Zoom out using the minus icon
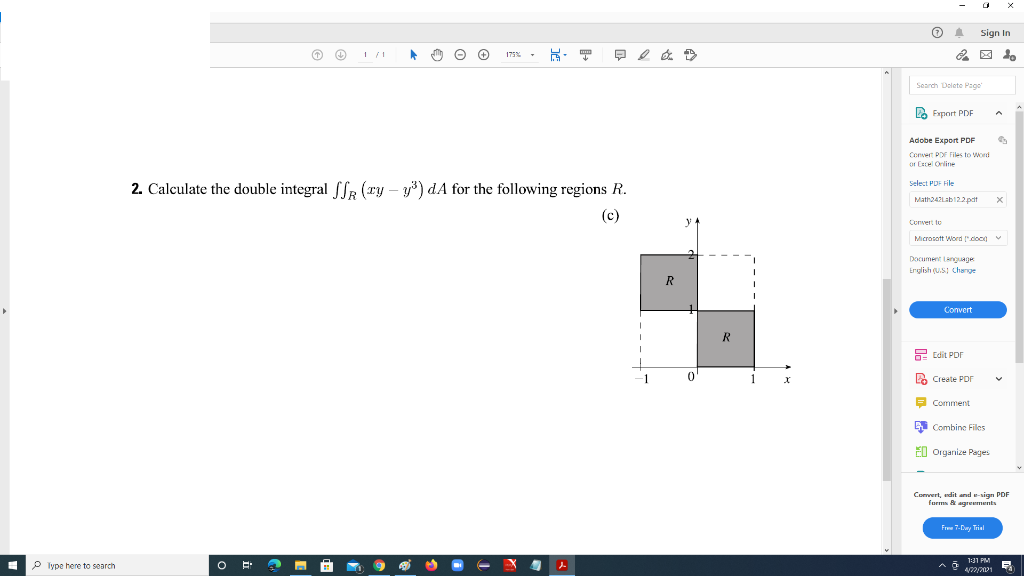1024x576 pixels. coord(460,55)
